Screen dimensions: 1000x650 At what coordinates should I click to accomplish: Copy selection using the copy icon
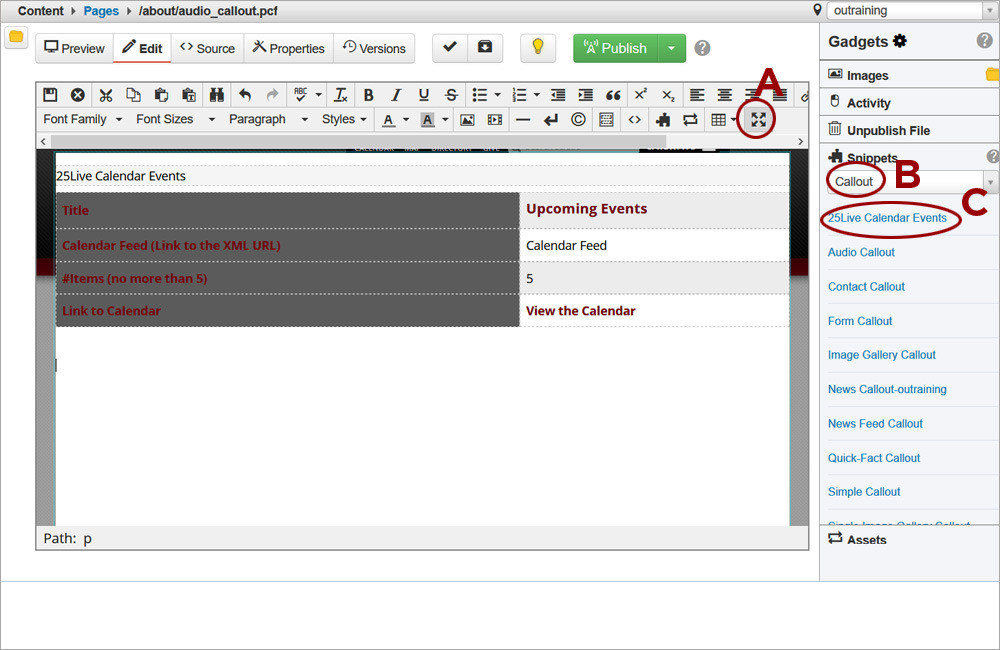133,95
